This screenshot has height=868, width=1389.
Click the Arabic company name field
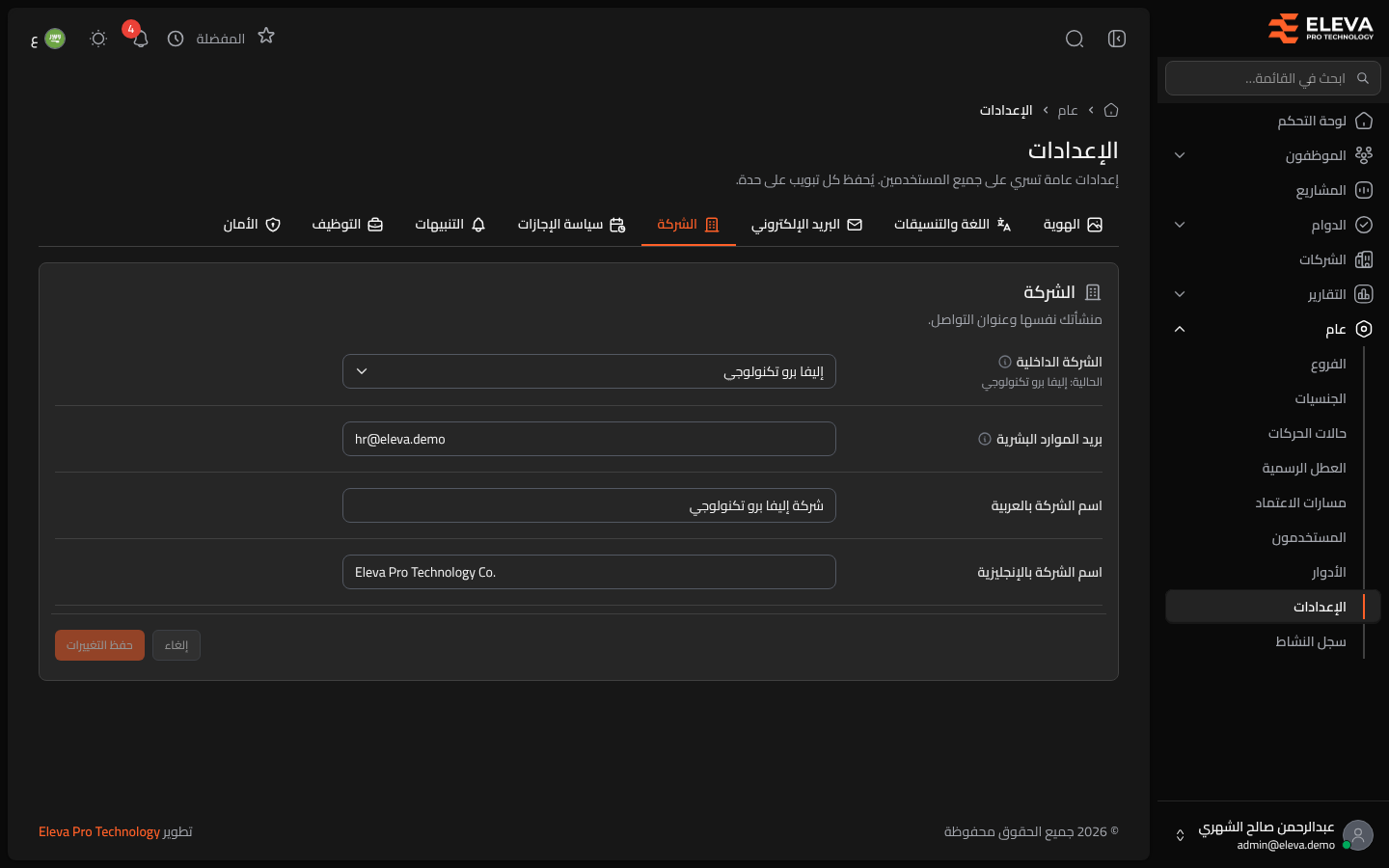[x=589, y=505]
